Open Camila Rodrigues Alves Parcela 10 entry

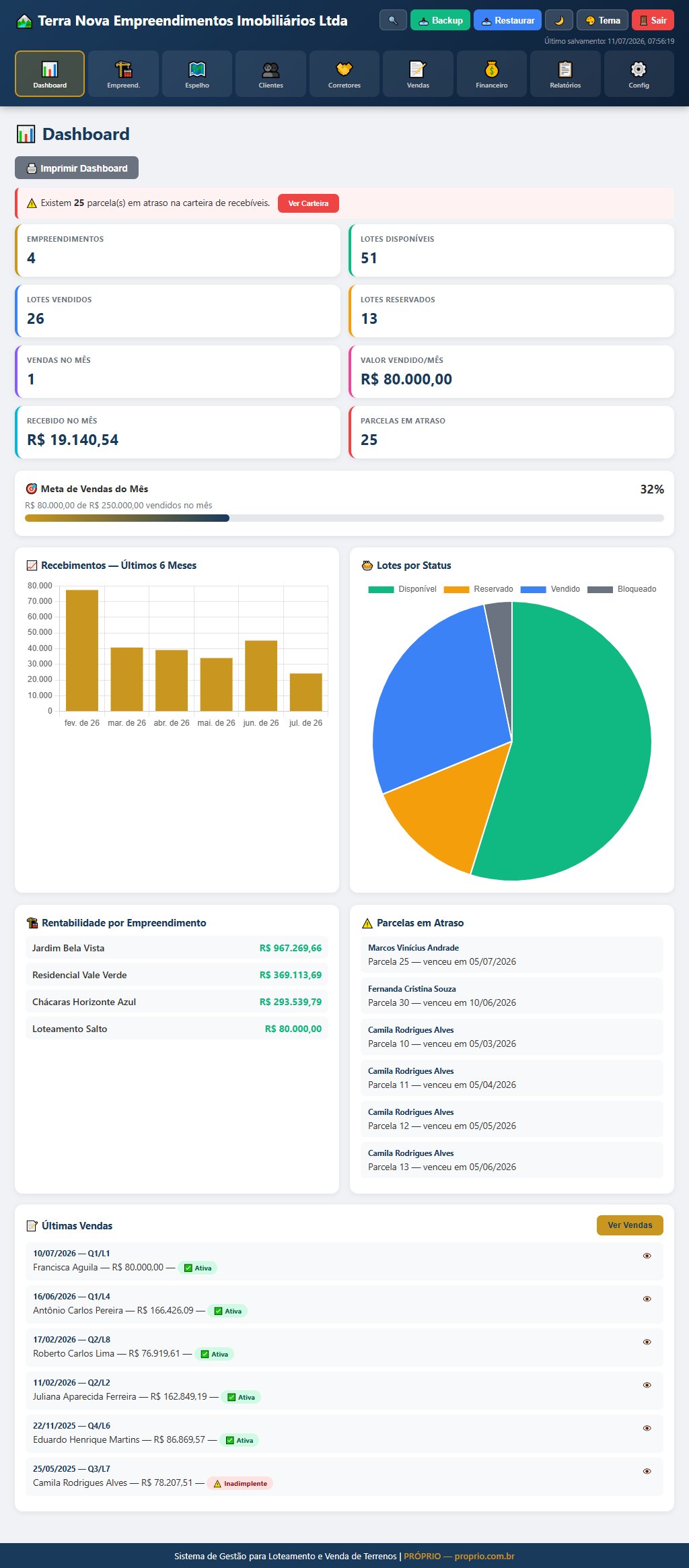click(512, 1037)
